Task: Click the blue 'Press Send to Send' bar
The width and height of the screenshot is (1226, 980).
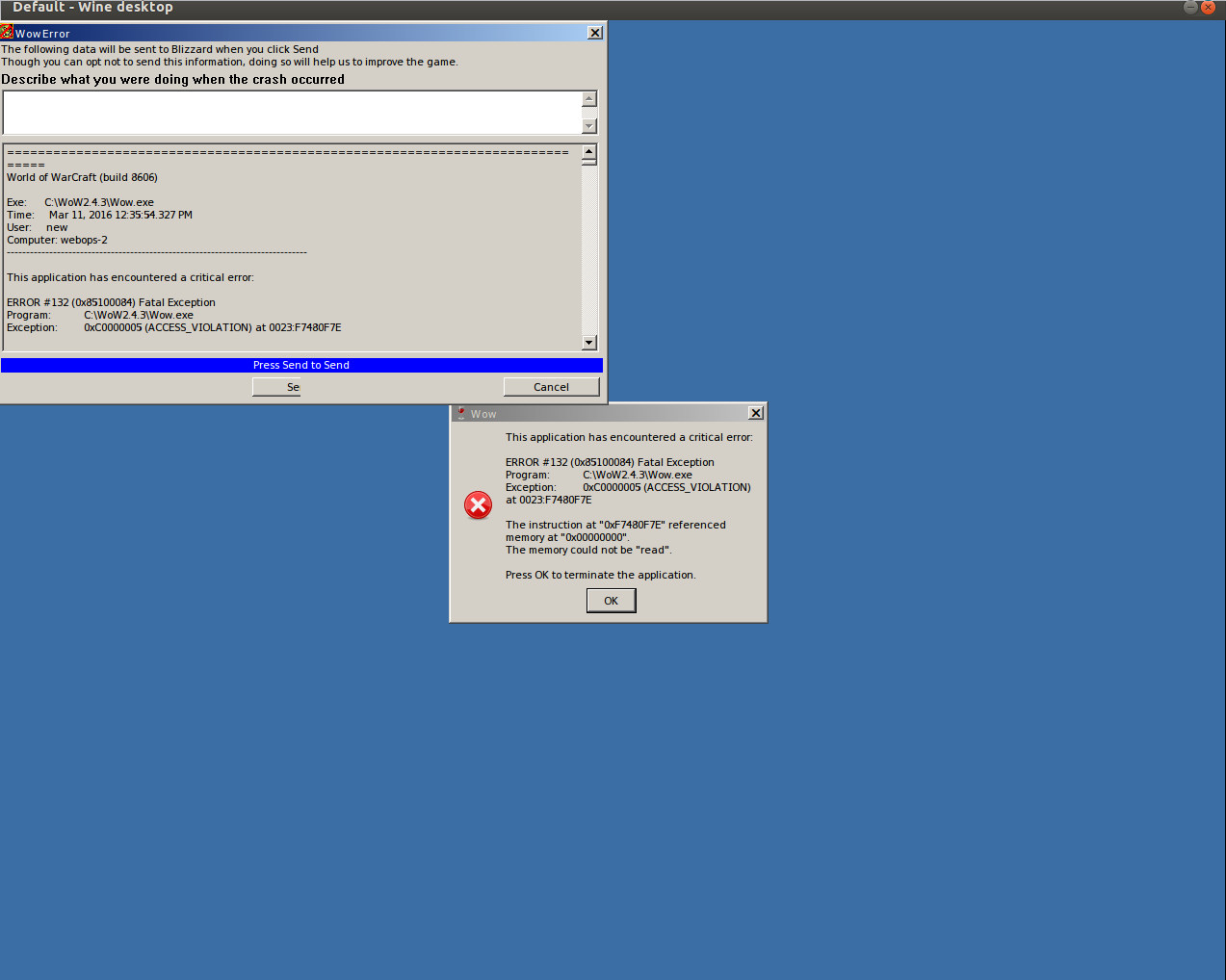Action: click(301, 365)
